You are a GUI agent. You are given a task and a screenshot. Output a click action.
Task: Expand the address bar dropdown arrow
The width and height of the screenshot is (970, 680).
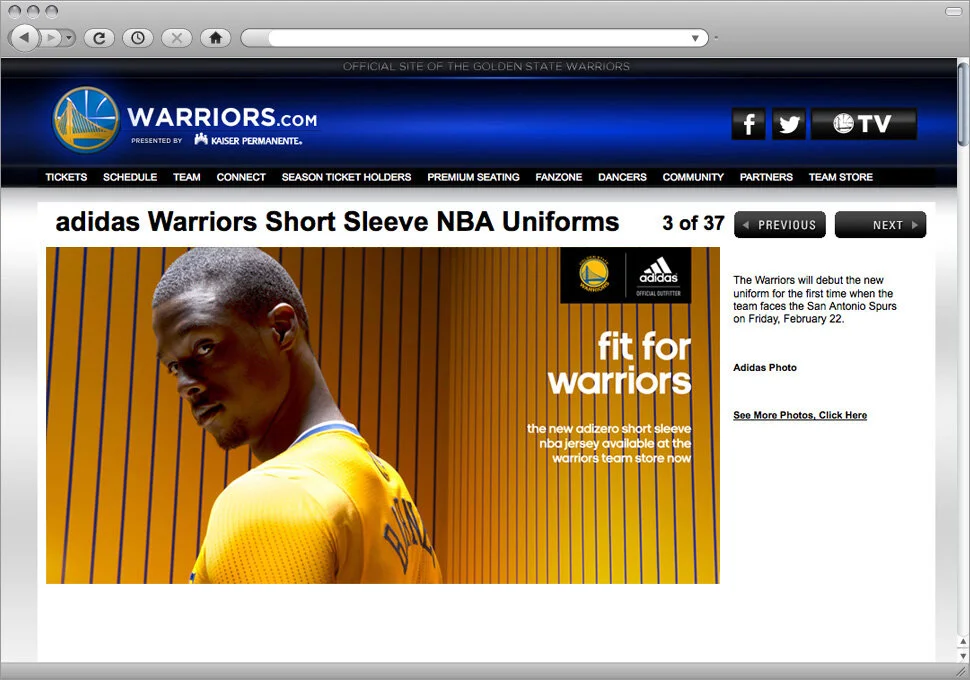[x=695, y=38]
